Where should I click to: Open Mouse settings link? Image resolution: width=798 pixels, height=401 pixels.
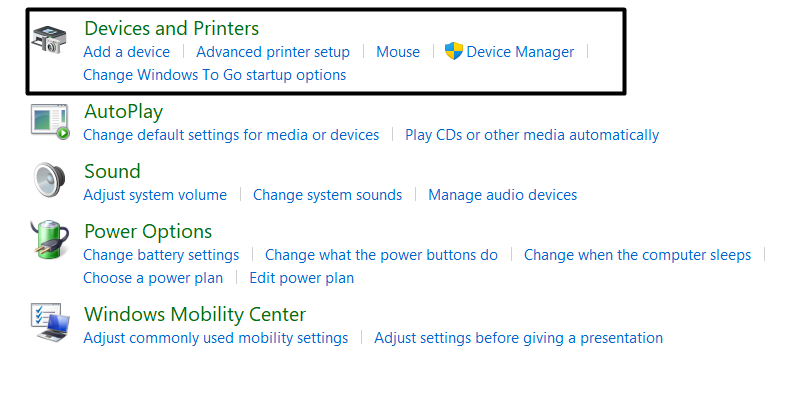pos(398,51)
